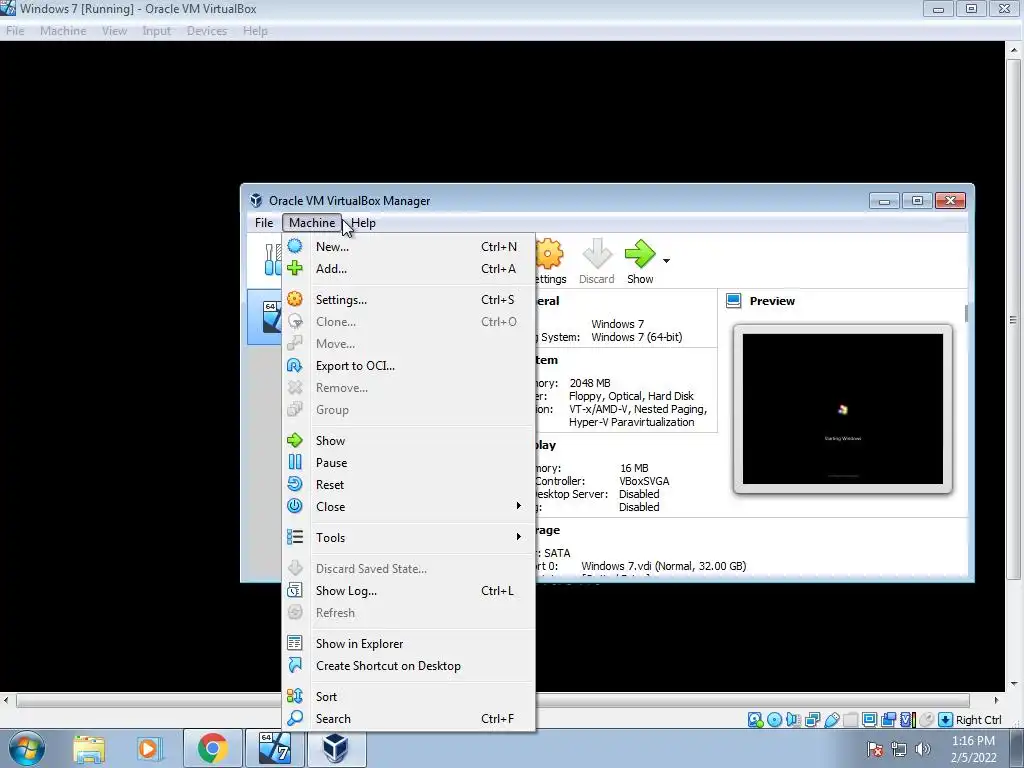This screenshot has height=768, width=1024.
Task: Open Help menu of Windows 7 VM window
Action: click(255, 31)
